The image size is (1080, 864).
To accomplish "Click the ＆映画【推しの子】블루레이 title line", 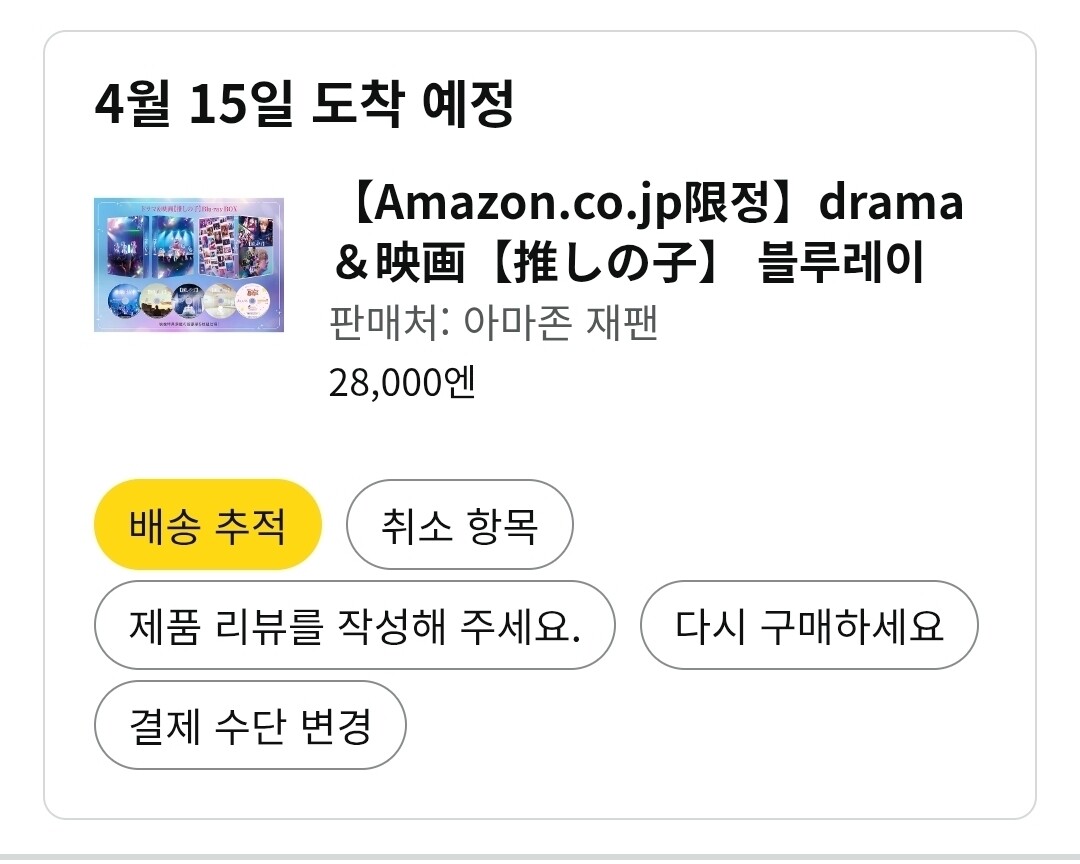I will pos(628,262).
